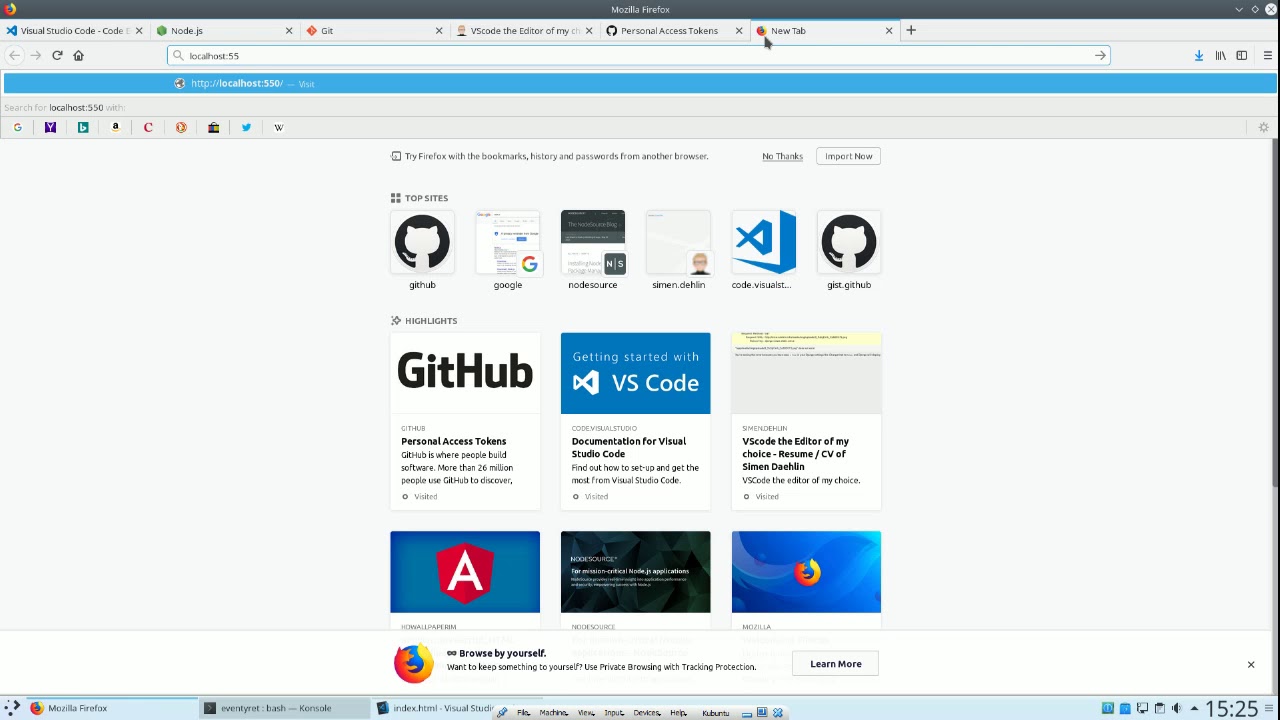Open the Library icon in toolbar
Image resolution: width=1280 pixels, height=720 pixels.
click(x=1220, y=55)
